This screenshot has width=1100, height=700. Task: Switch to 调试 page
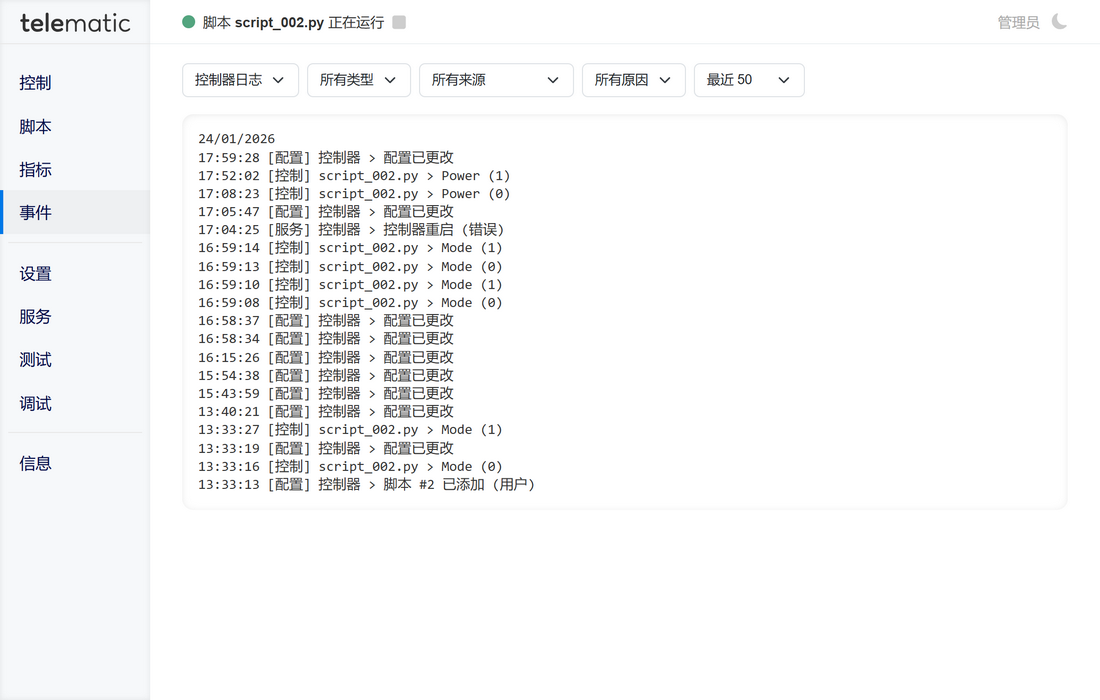(x=36, y=404)
